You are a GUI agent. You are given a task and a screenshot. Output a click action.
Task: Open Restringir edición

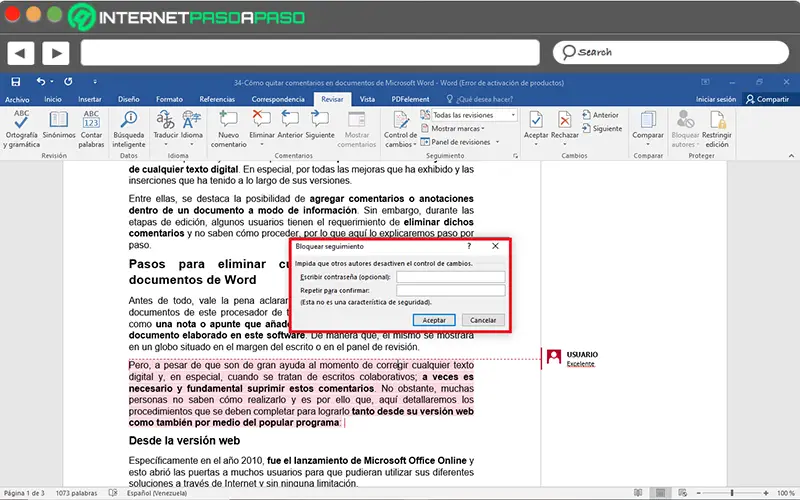point(717,129)
